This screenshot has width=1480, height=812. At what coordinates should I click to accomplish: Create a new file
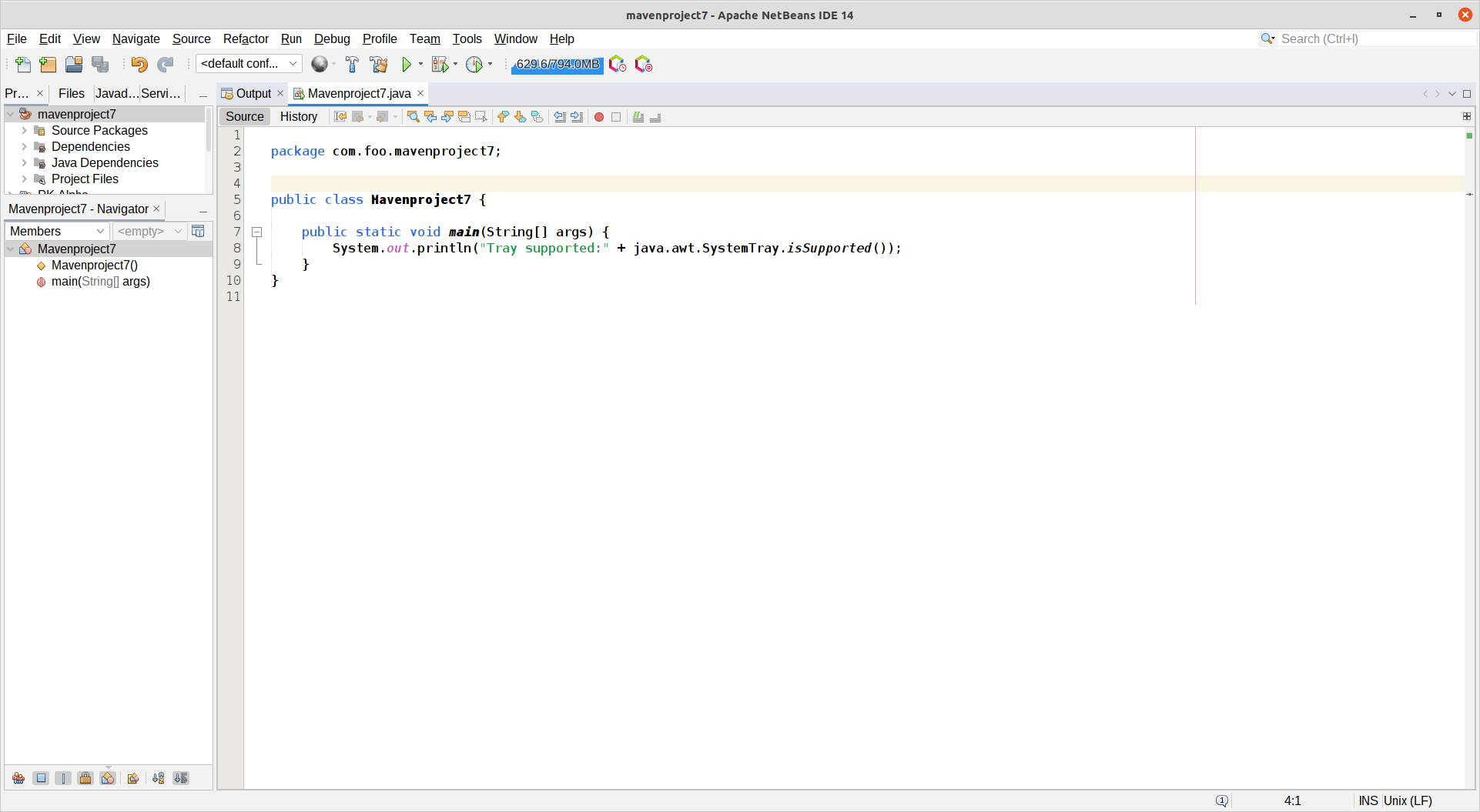tap(22, 65)
